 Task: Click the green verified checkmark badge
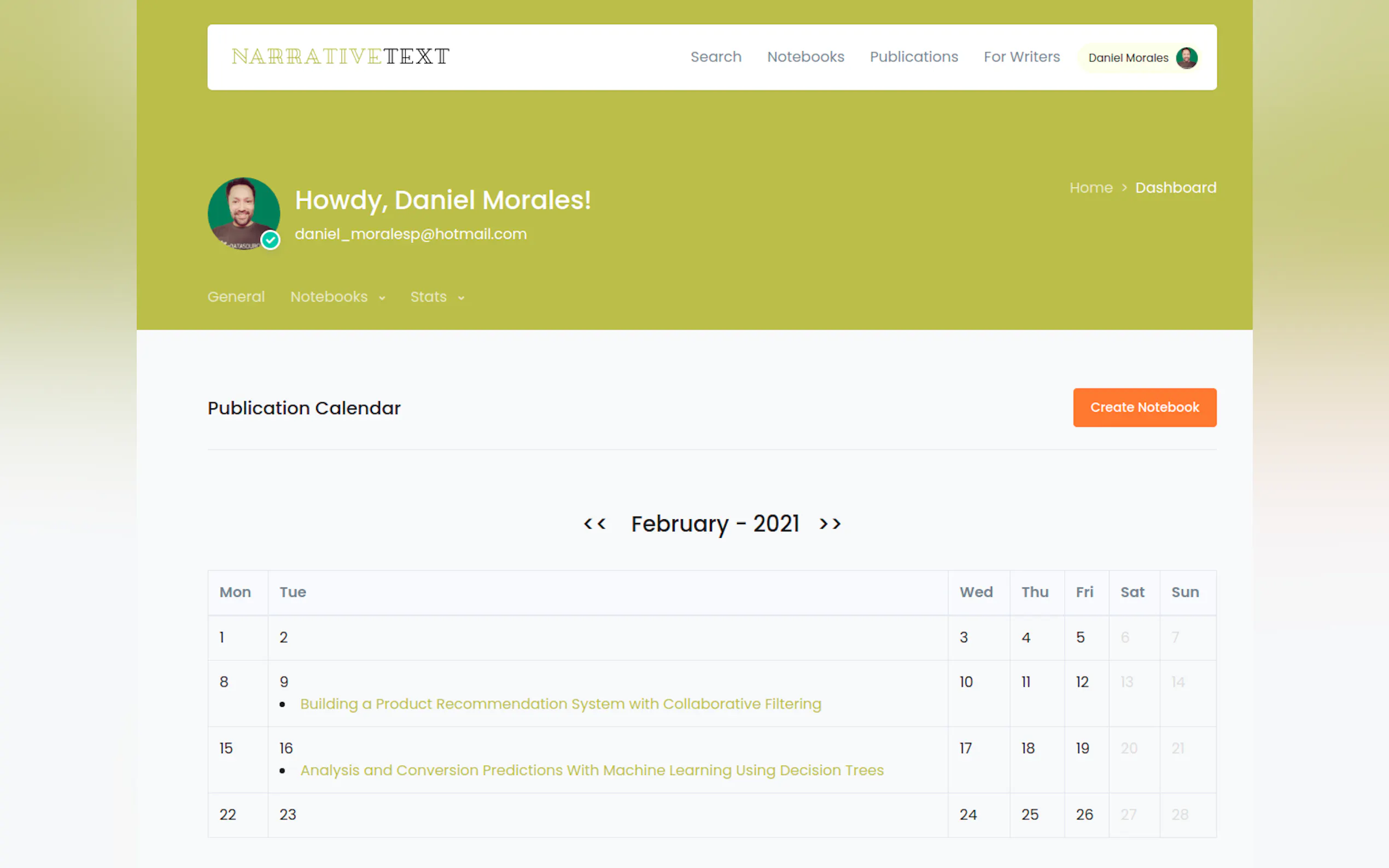pos(271,239)
